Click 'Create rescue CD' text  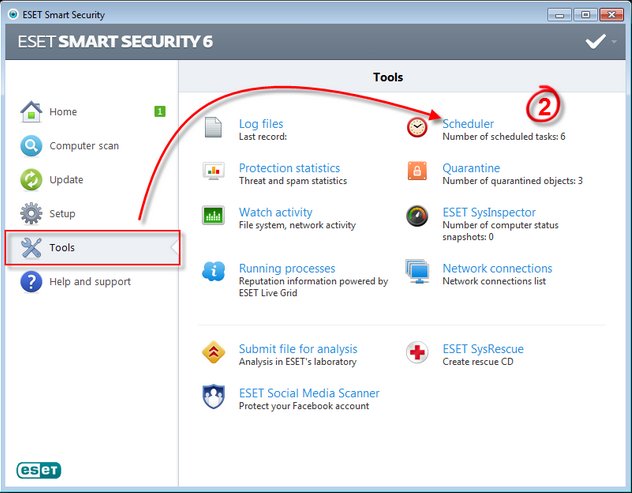pyautogui.click(x=478, y=362)
